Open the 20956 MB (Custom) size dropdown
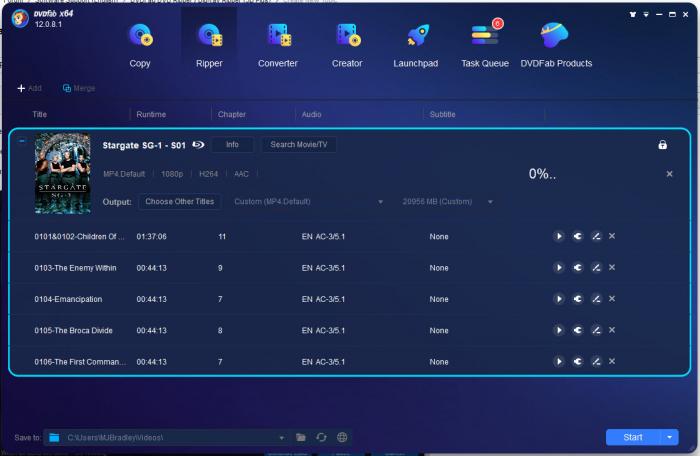 point(490,202)
